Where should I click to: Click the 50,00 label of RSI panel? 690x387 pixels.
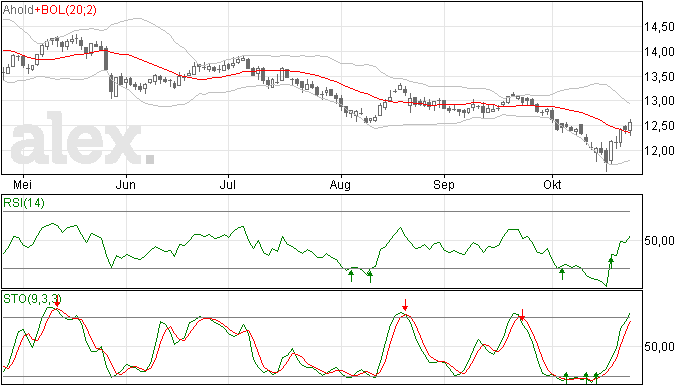click(x=659, y=240)
